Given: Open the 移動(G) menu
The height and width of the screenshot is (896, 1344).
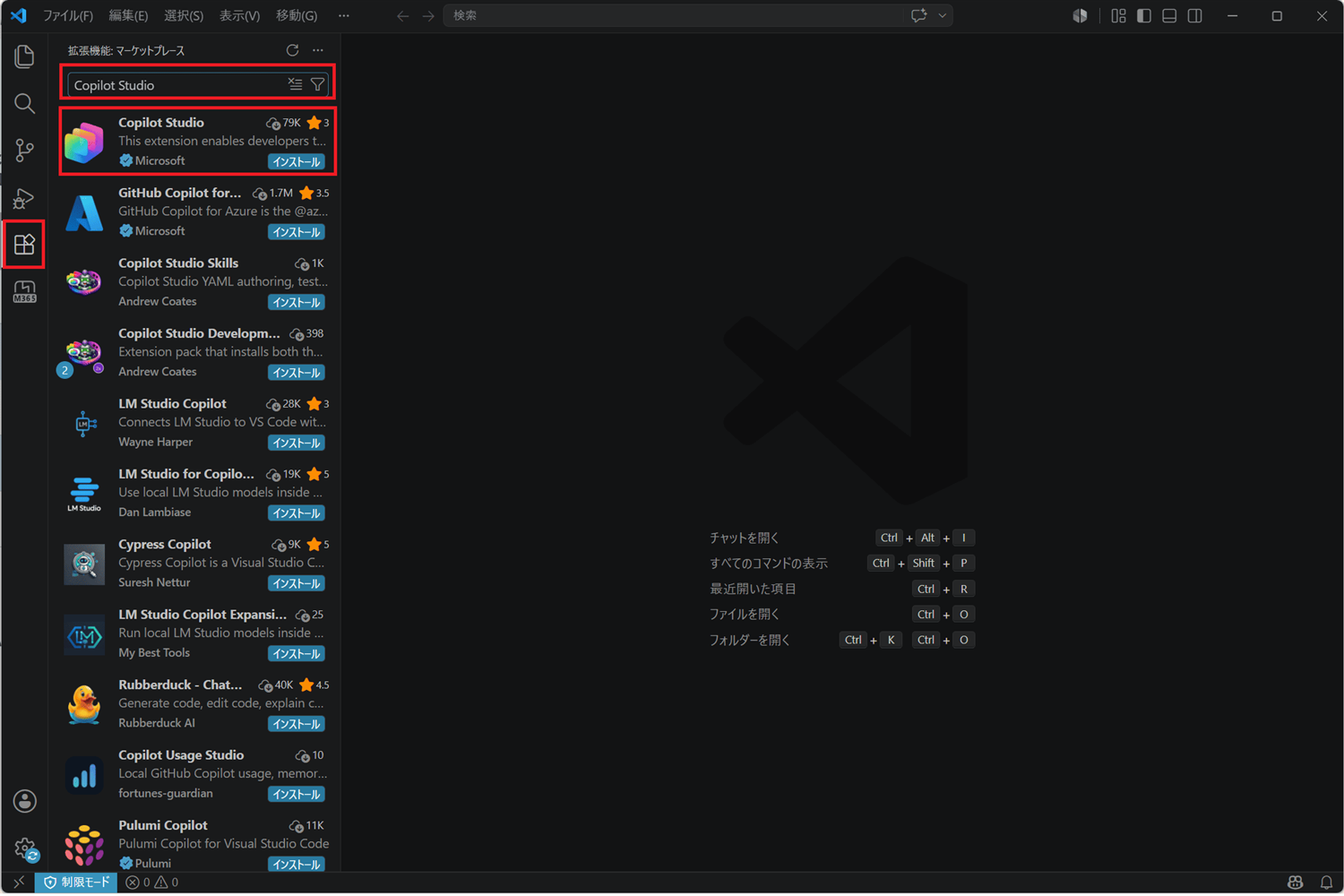Looking at the screenshot, I should (x=297, y=16).
